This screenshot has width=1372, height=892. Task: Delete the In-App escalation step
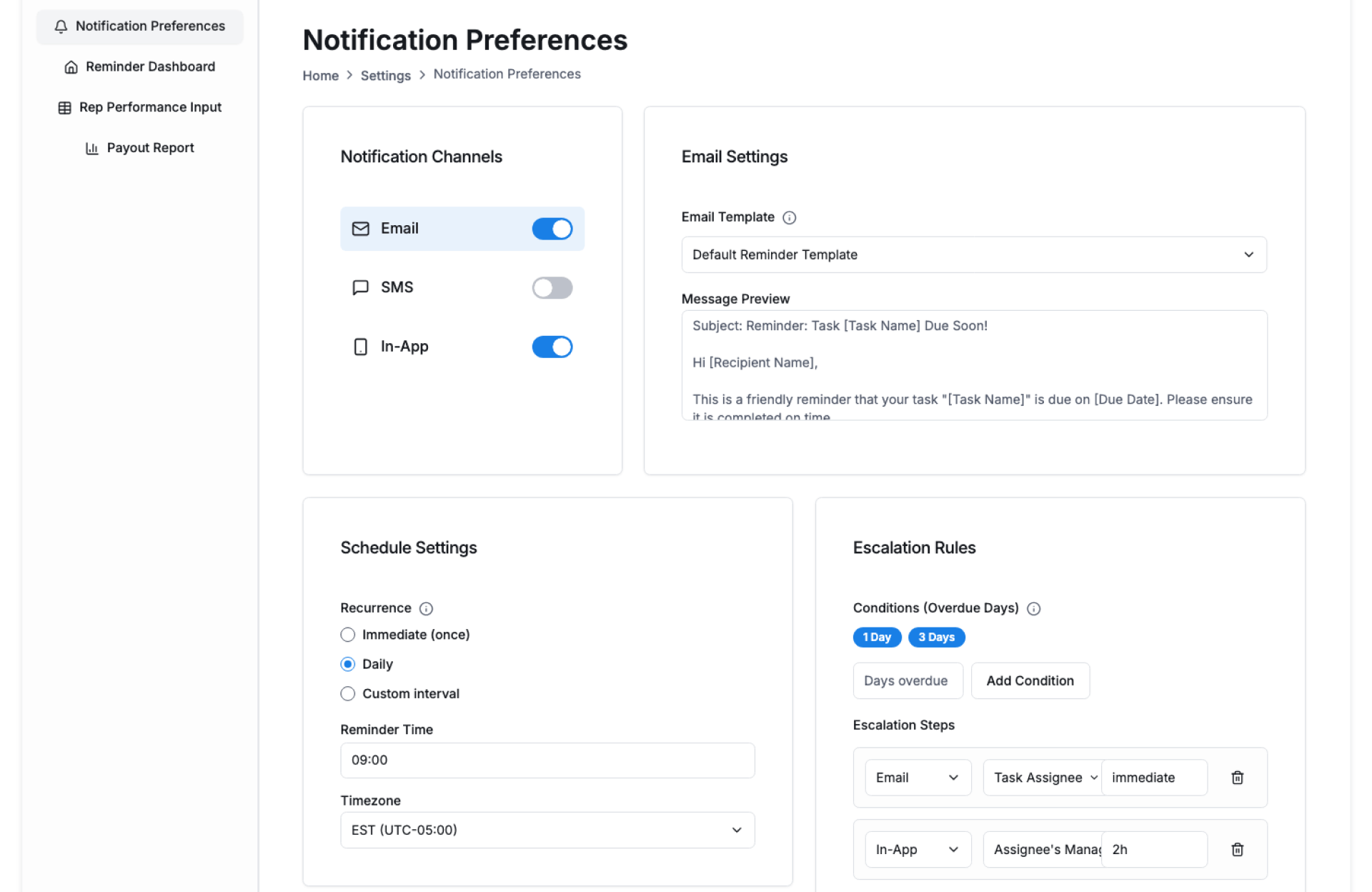point(1237,849)
